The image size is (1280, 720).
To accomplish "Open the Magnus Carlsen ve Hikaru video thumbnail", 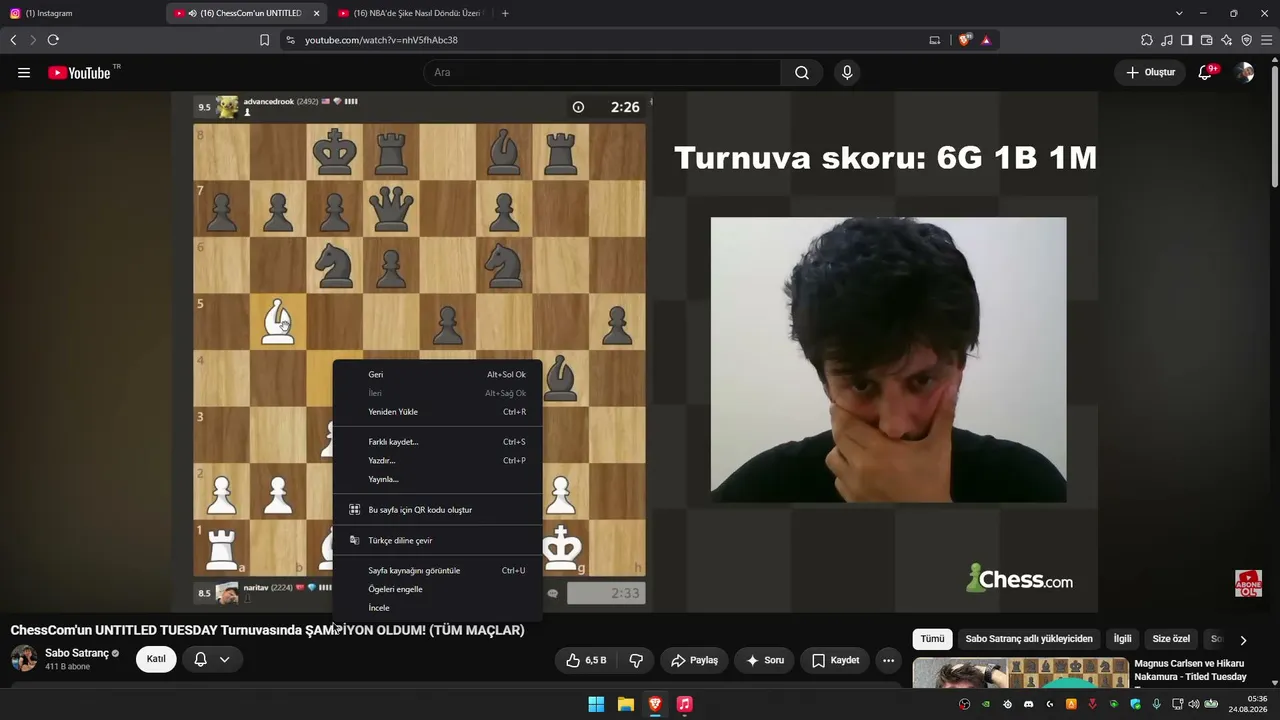I will tap(1020, 673).
